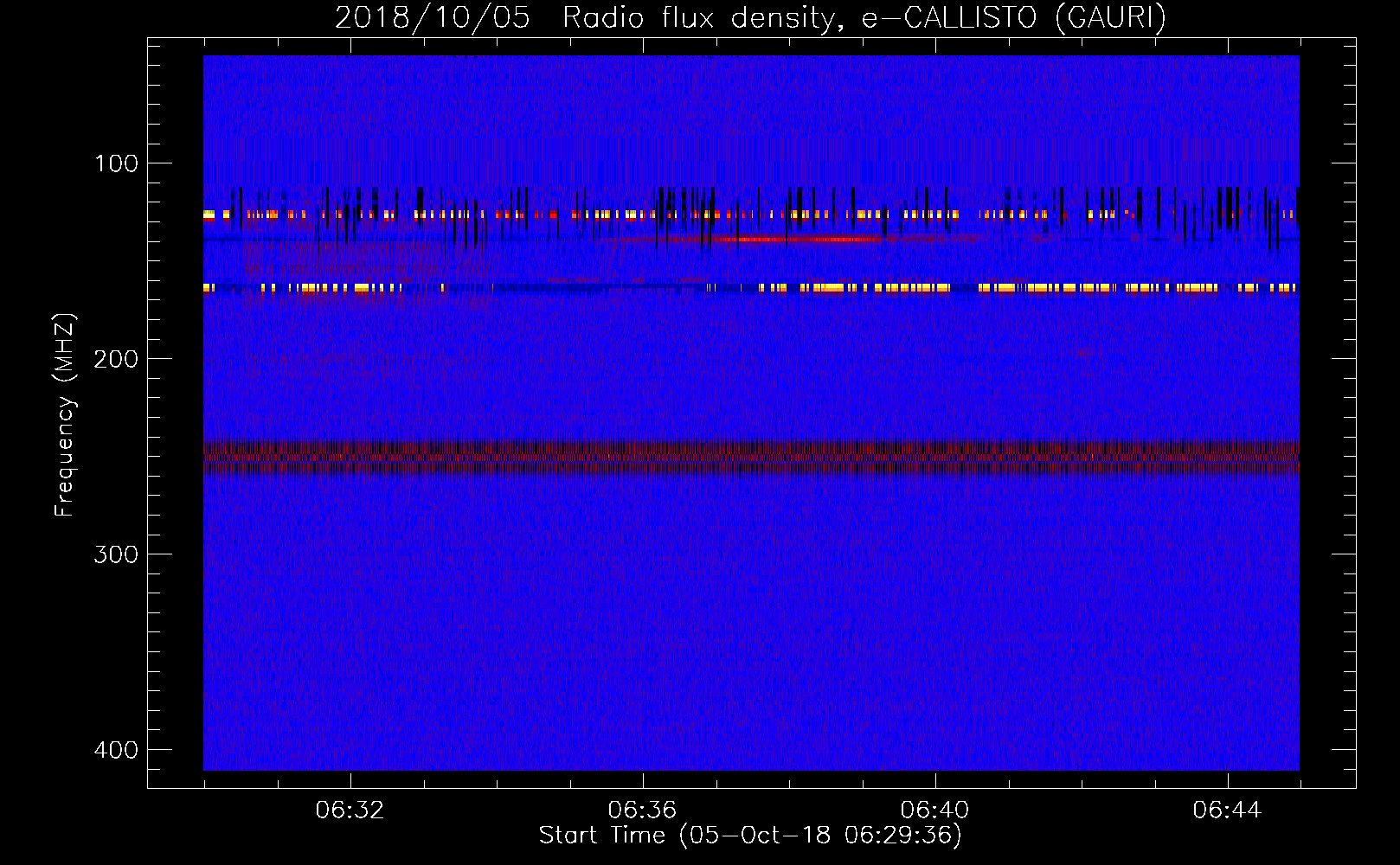Select the 'Frequency (MHZ)' y-axis label

coord(65,415)
